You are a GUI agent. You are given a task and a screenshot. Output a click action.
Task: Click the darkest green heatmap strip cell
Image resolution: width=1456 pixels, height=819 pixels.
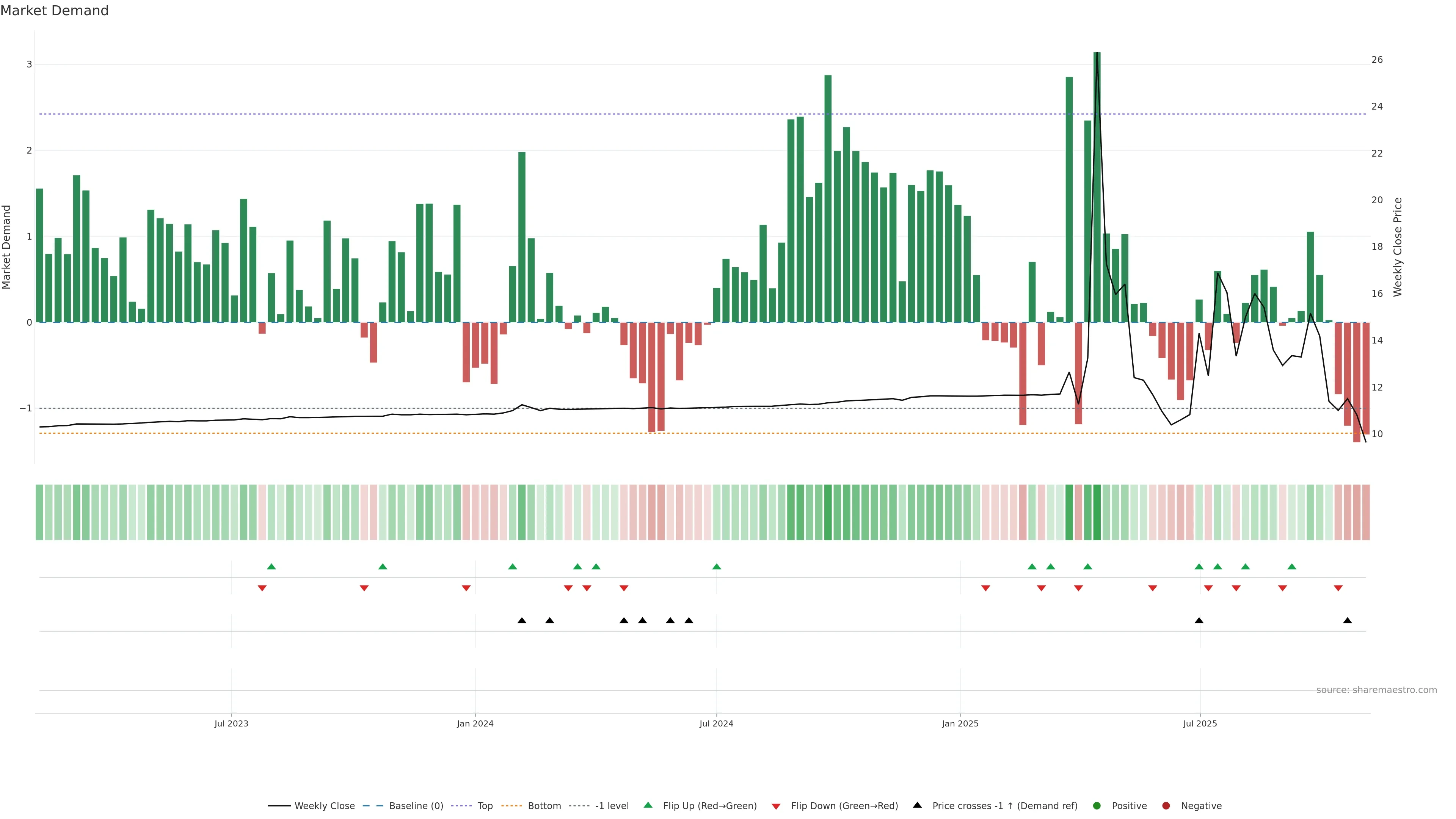1097,512
